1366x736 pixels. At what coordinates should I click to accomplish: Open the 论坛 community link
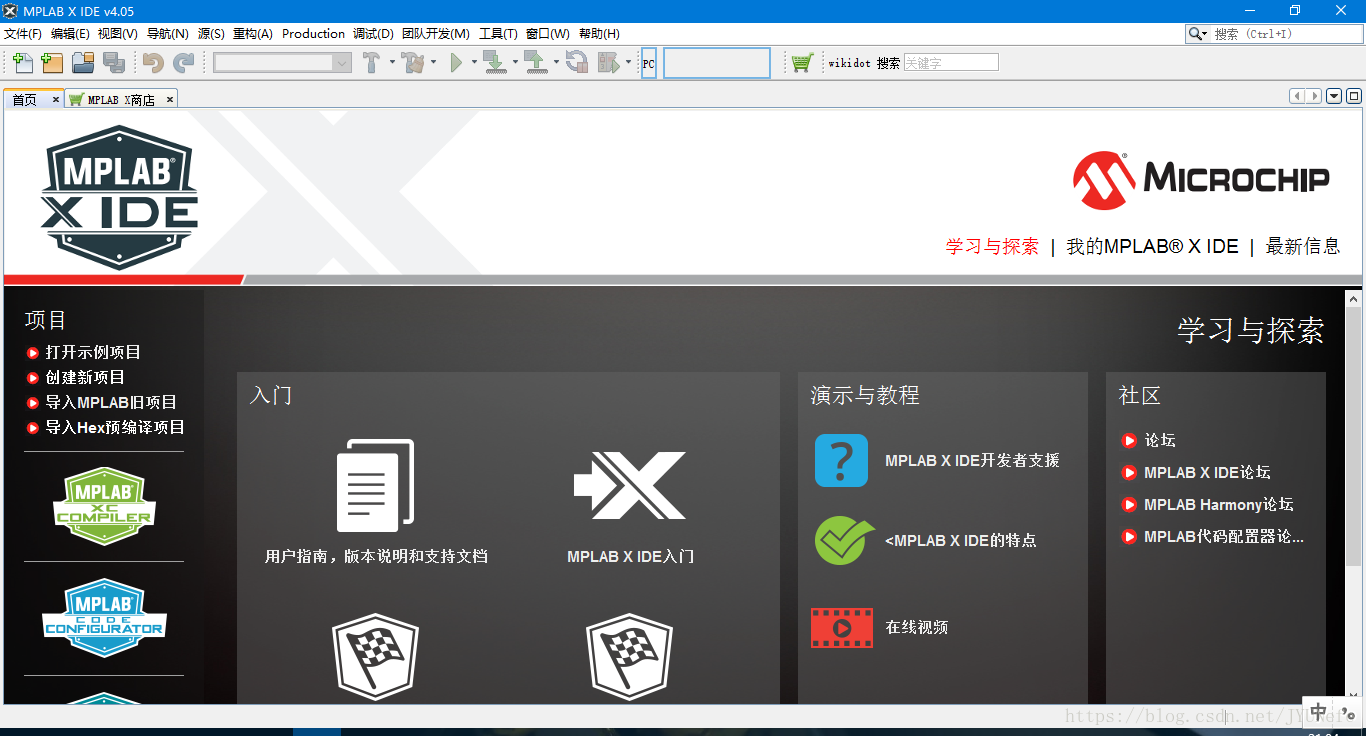point(1160,440)
